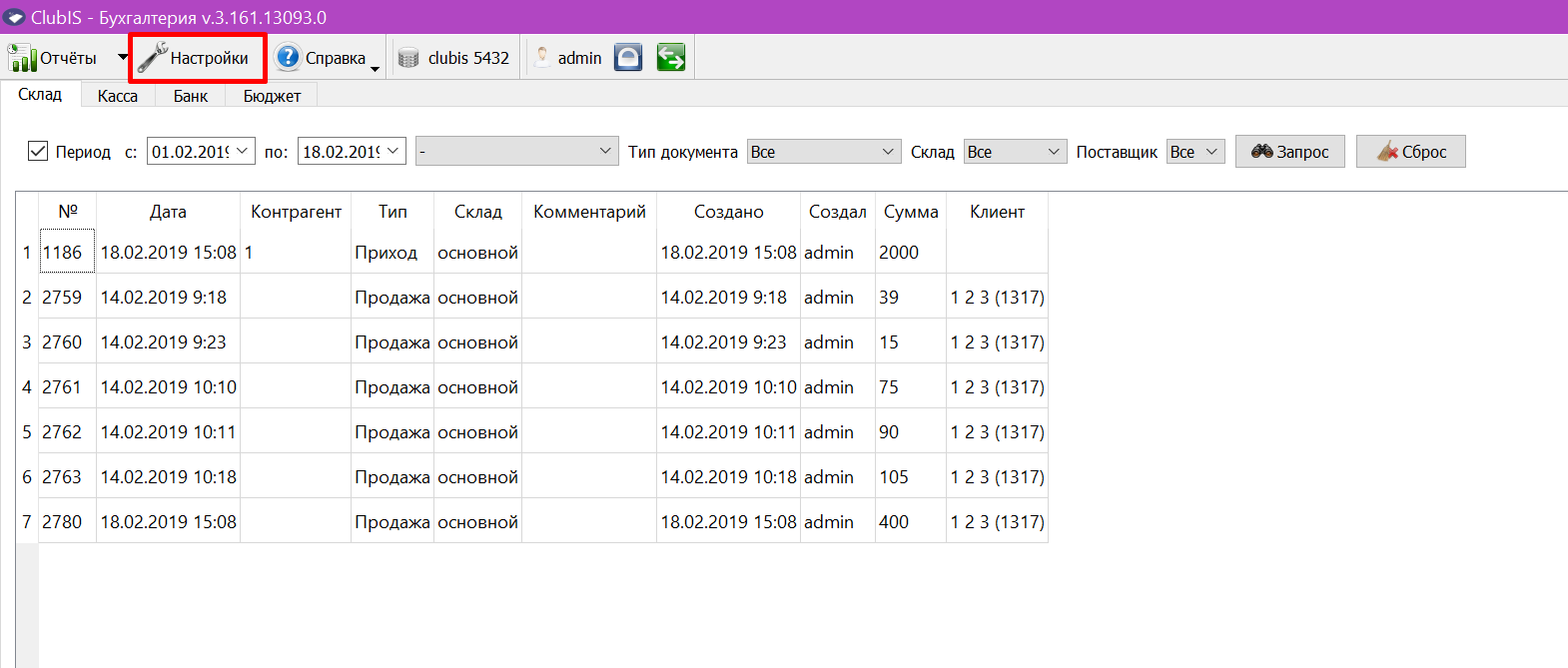The height and width of the screenshot is (668, 1568).
Task: Click the Приход type cell
Action: click(392, 252)
